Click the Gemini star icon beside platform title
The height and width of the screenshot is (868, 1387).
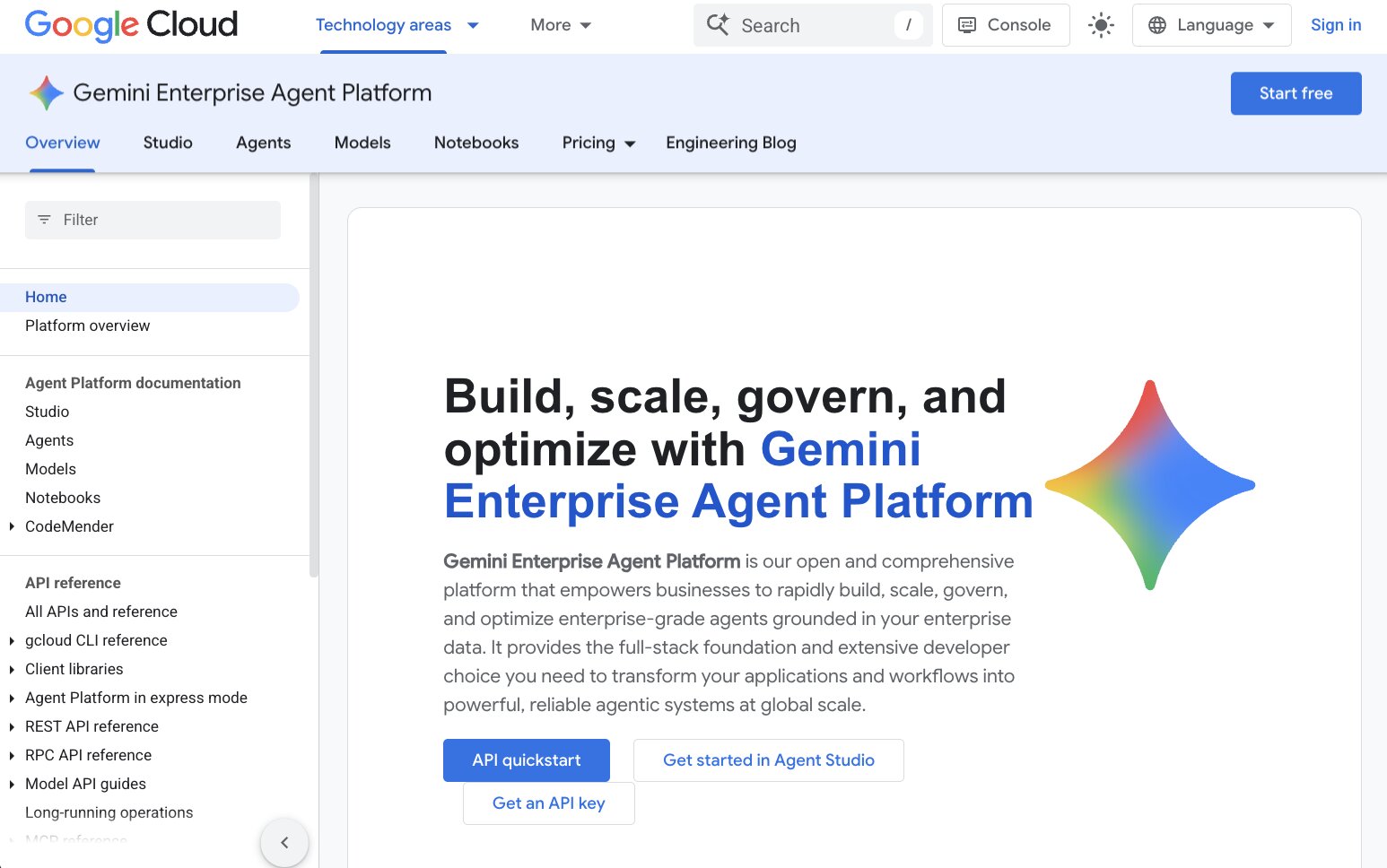[46, 93]
